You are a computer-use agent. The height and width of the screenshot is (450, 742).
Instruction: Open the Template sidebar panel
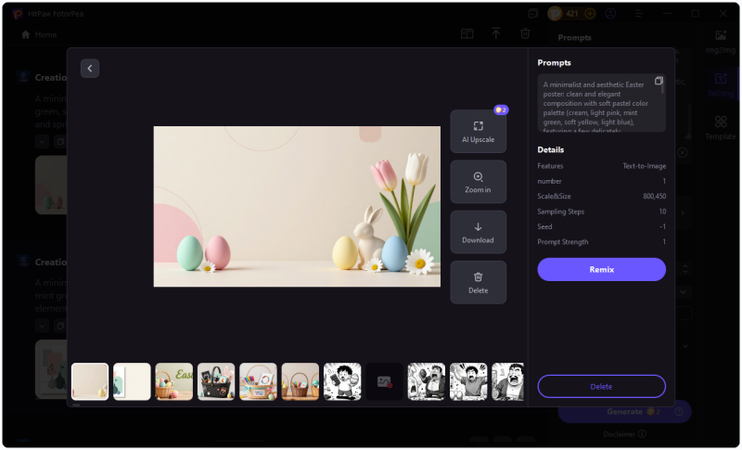(x=720, y=127)
